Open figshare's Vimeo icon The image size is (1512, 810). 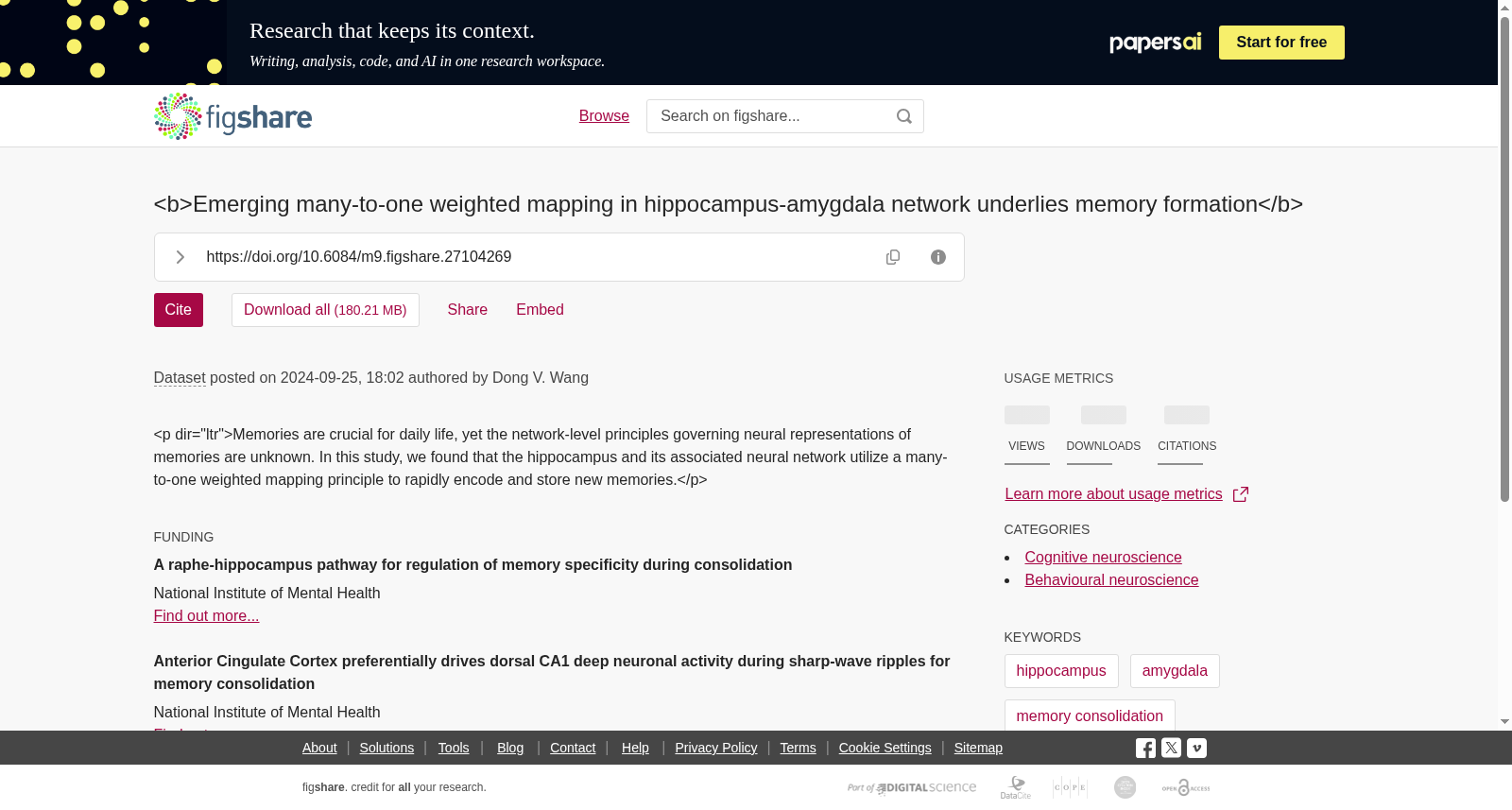click(1196, 748)
